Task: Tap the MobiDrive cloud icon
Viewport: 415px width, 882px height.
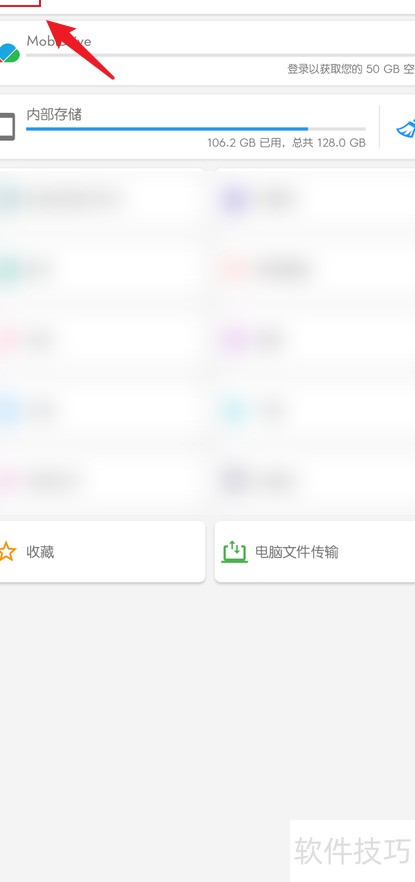Action: (x=9, y=53)
